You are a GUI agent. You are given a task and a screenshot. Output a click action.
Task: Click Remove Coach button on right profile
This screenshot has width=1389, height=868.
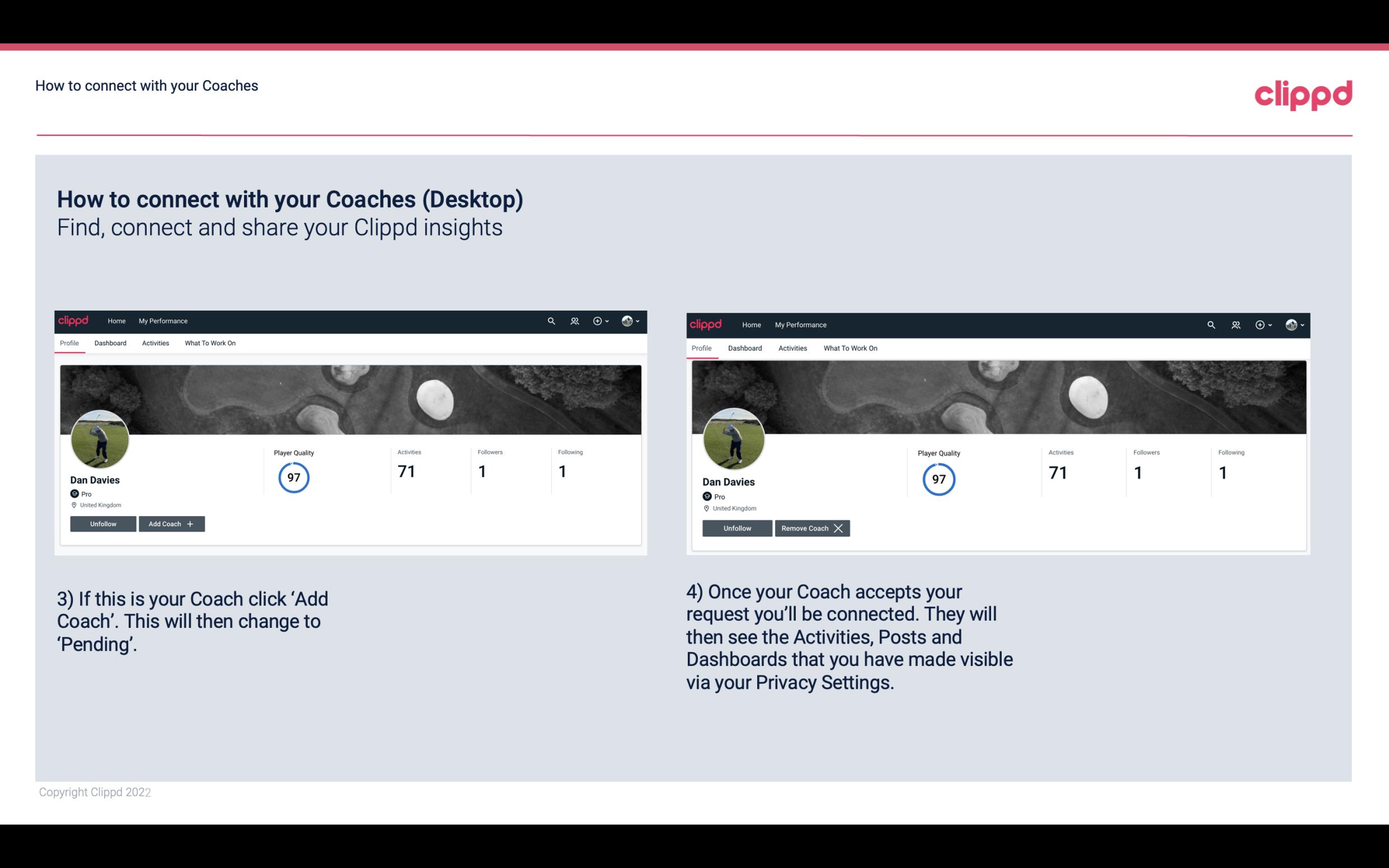812,528
